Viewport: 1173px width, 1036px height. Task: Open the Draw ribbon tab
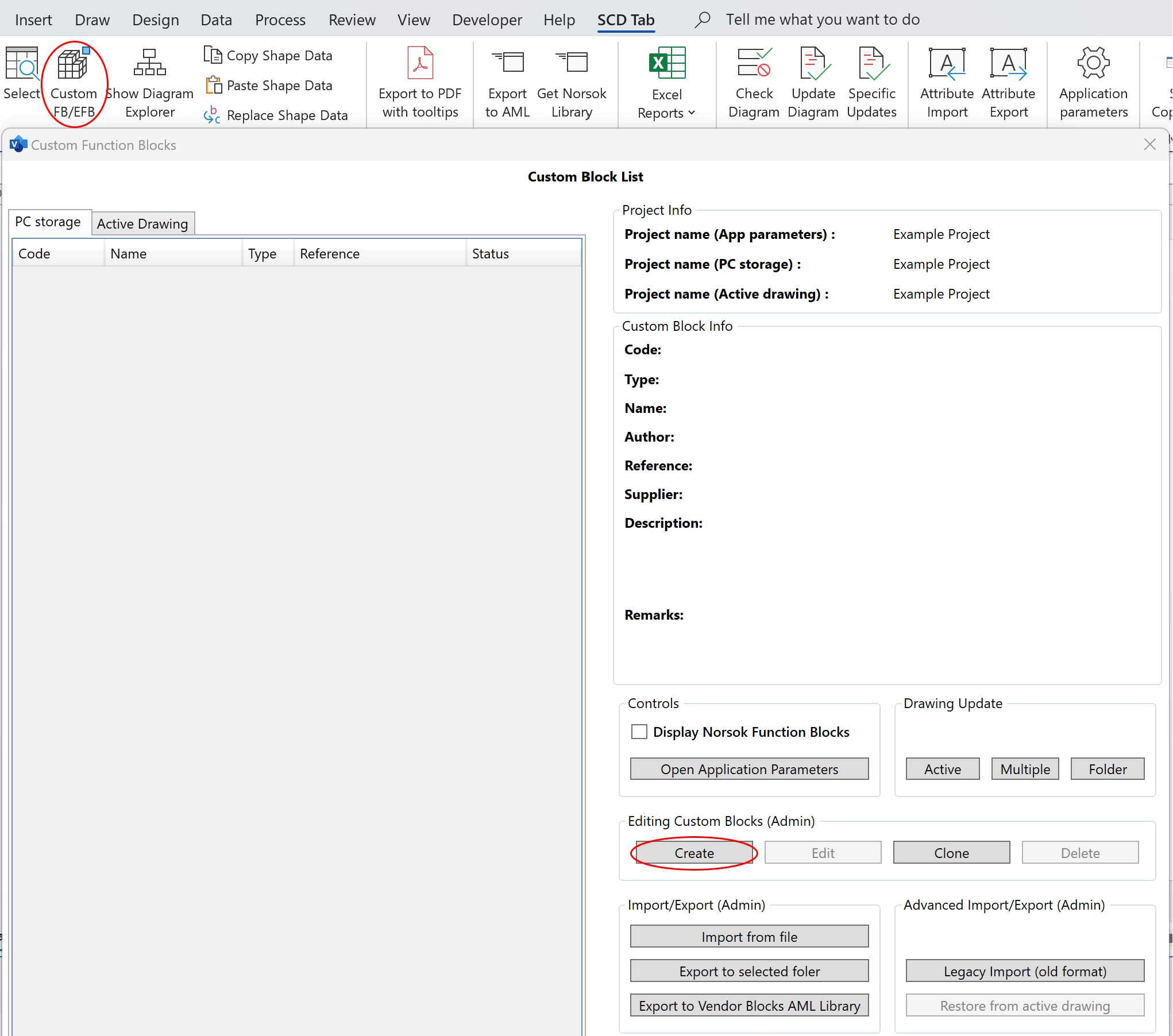click(x=92, y=20)
